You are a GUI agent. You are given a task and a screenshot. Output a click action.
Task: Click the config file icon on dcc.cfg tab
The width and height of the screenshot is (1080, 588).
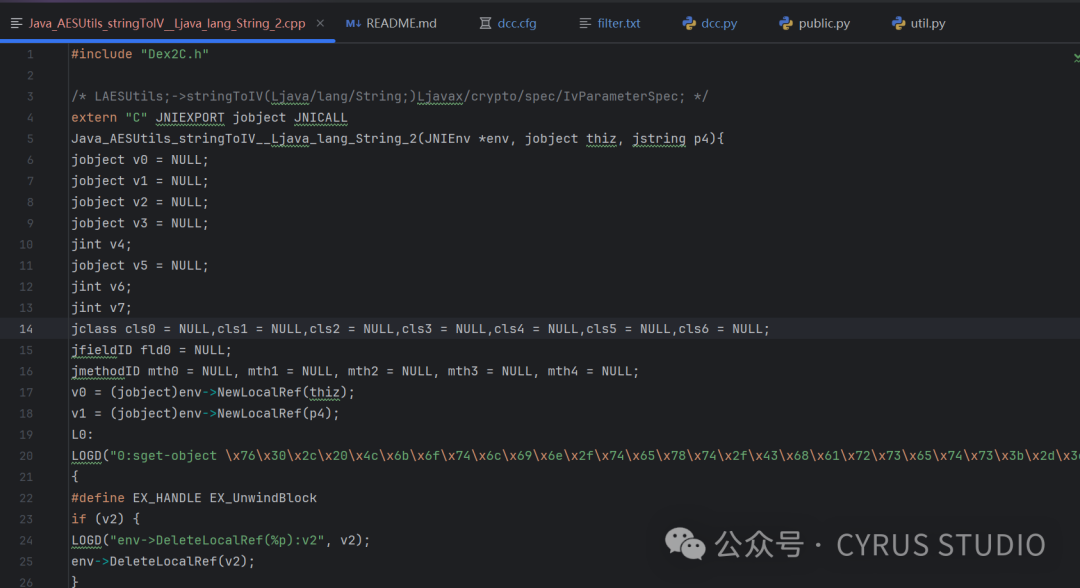click(x=486, y=23)
